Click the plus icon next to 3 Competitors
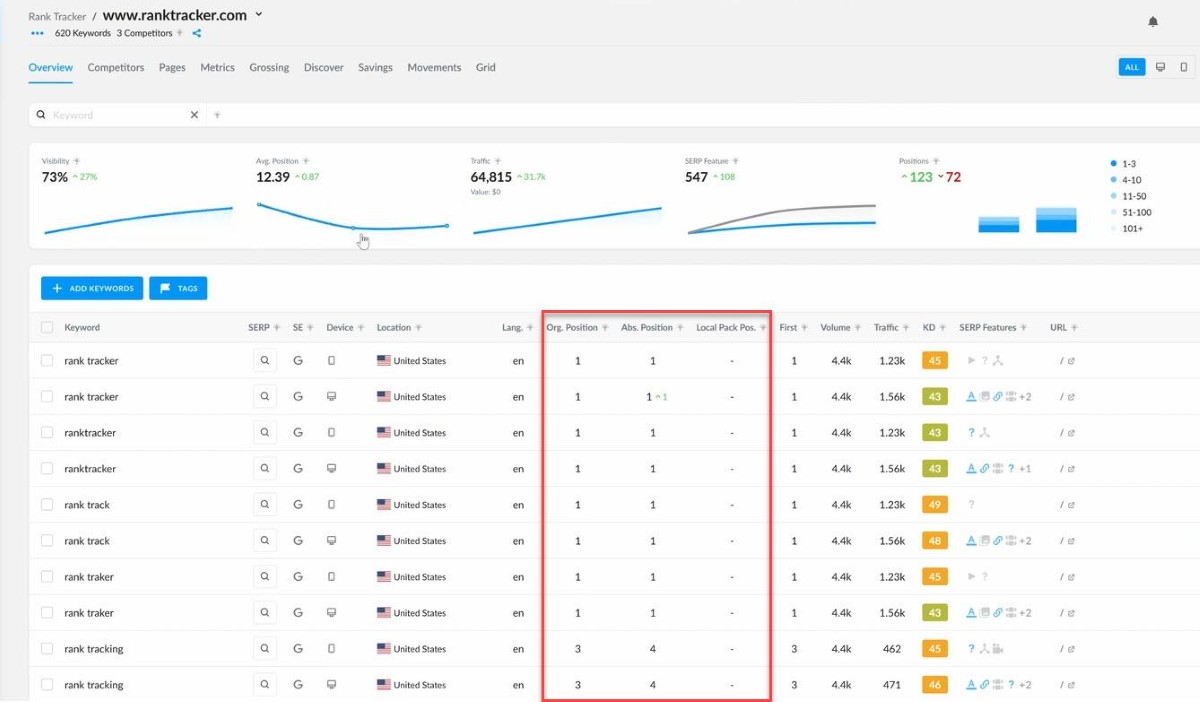This screenshot has height=702, width=1200. (180, 33)
